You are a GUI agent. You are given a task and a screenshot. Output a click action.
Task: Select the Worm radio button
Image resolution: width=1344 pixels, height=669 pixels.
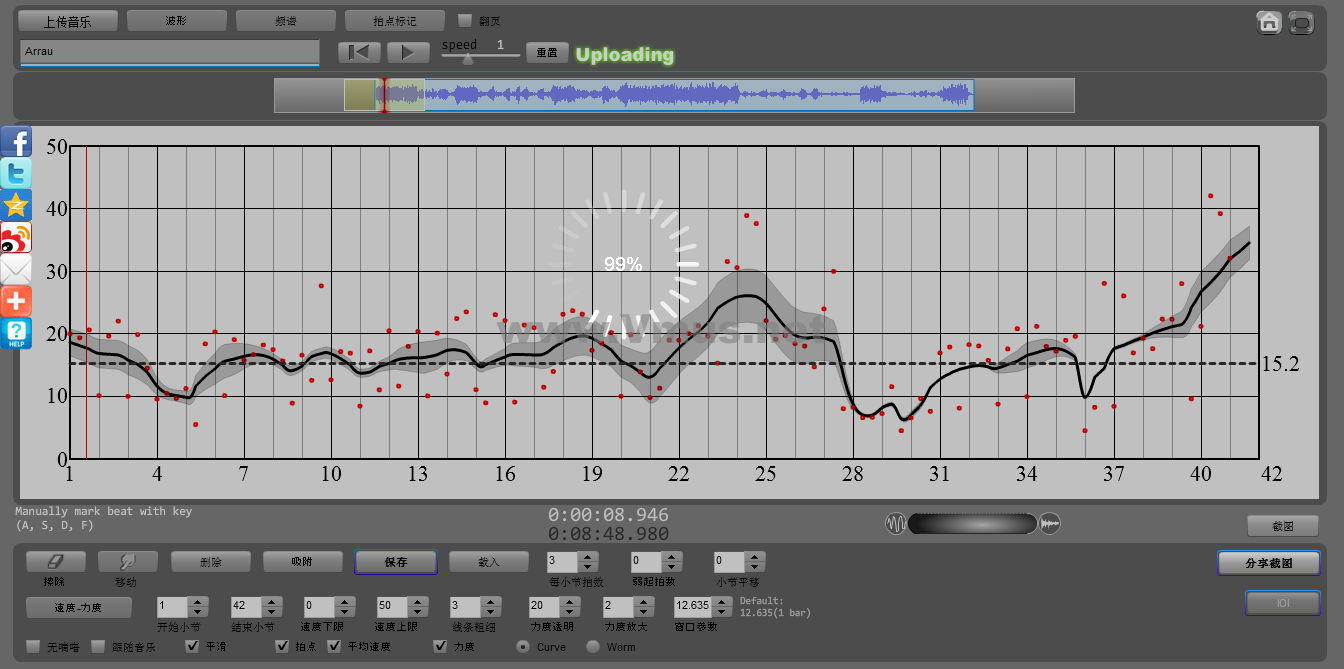(593, 647)
